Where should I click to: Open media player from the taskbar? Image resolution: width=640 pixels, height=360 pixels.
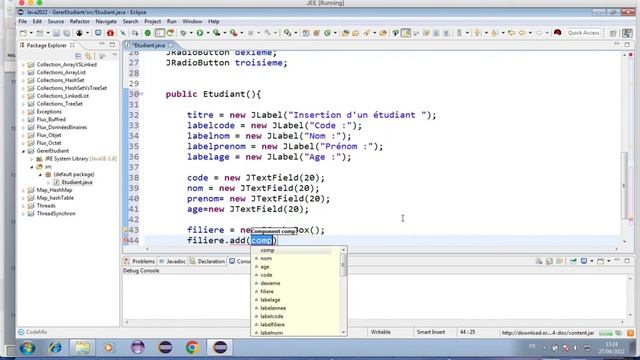click(x=109, y=347)
